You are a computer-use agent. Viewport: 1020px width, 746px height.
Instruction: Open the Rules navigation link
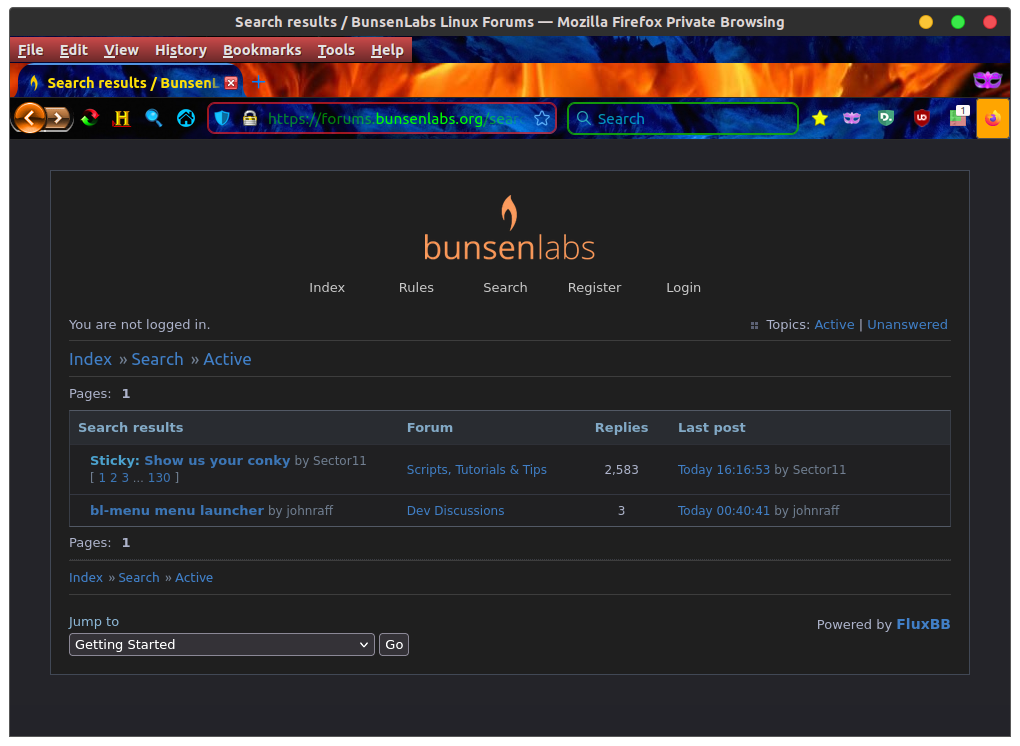[x=416, y=287]
